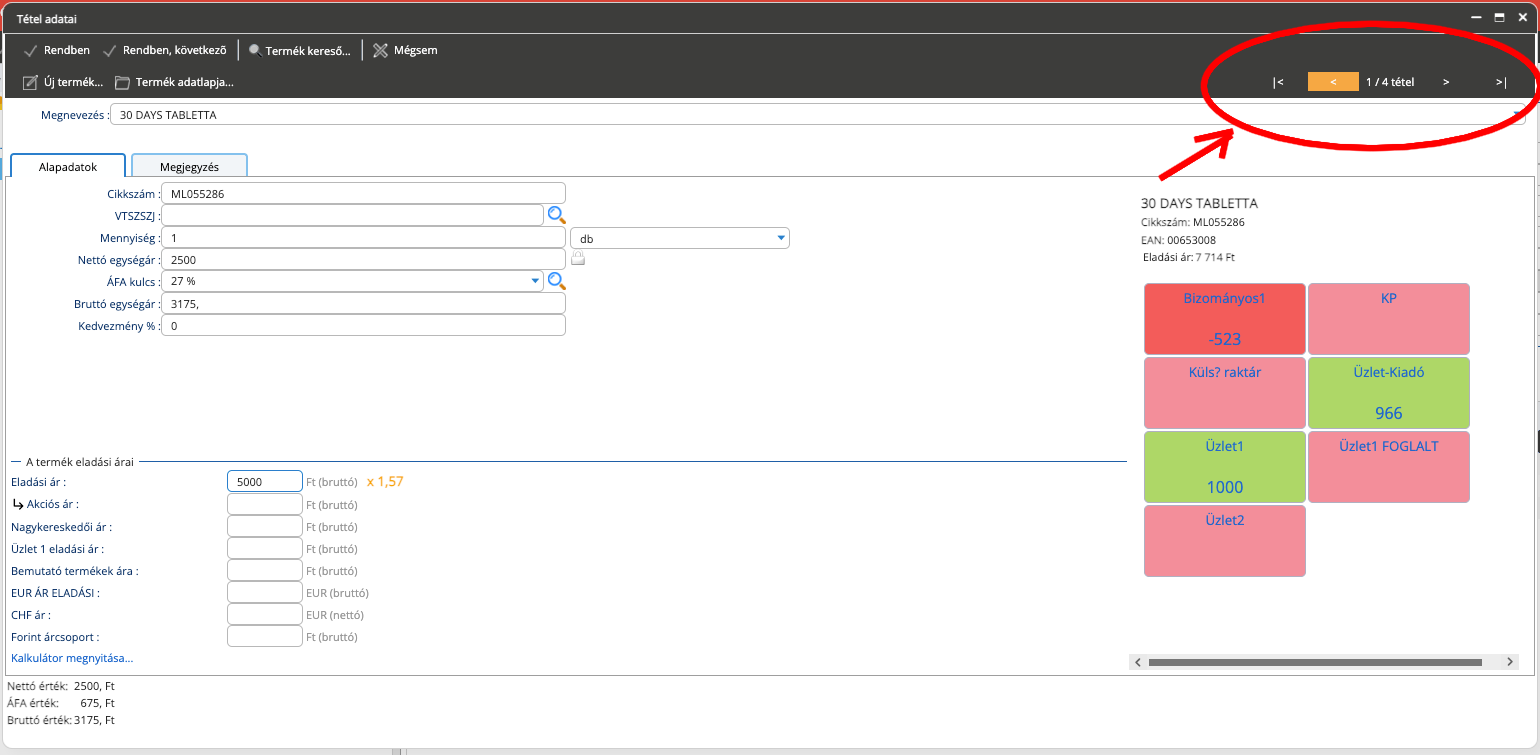Click the Megnevezés name field
This screenshot has height=755, width=1540.
(x=818, y=115)
